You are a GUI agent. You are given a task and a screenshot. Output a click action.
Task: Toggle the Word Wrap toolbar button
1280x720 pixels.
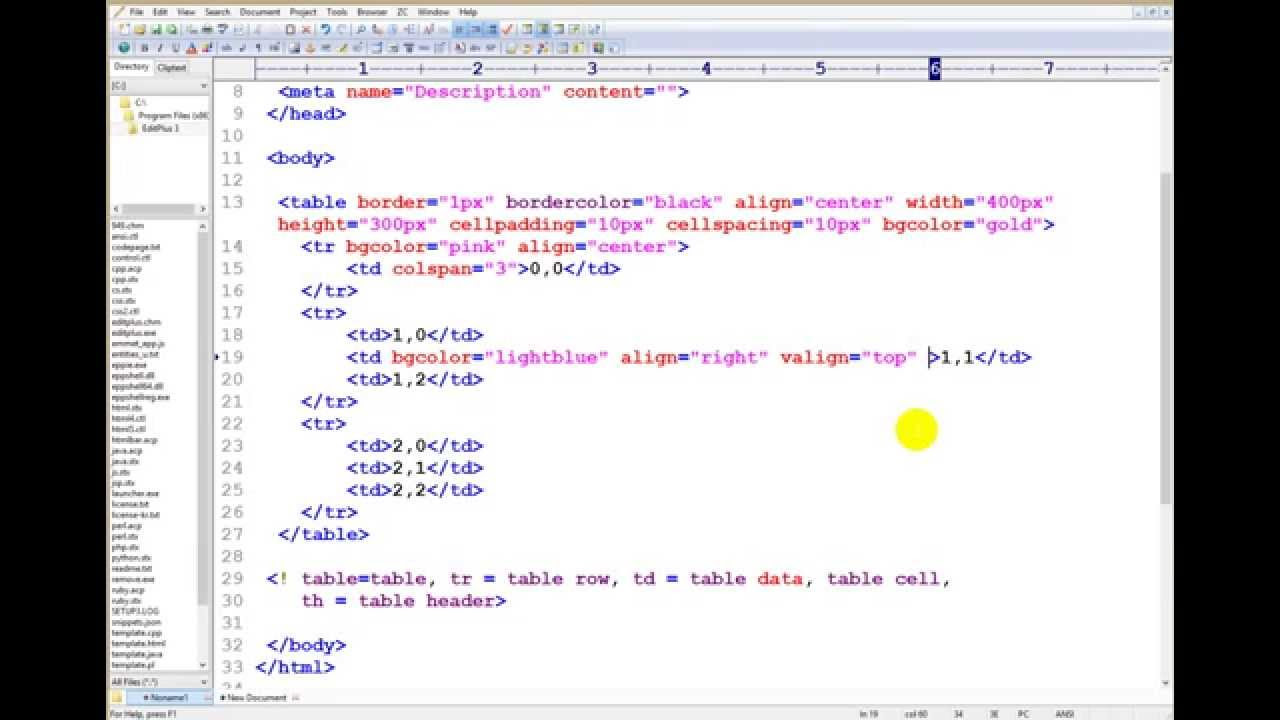tap(458, 29)
